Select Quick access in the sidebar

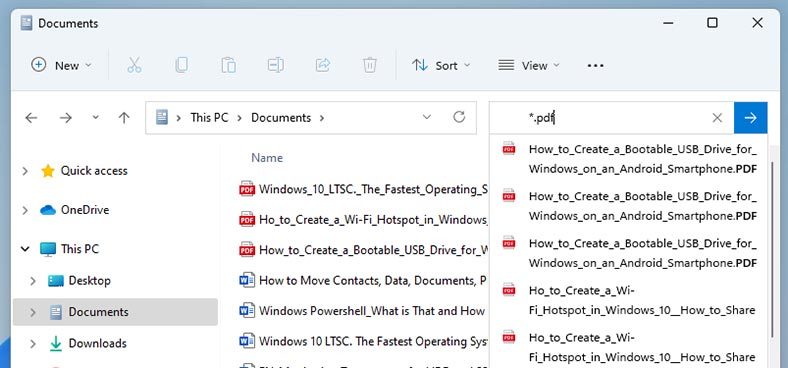pos(94,171)
